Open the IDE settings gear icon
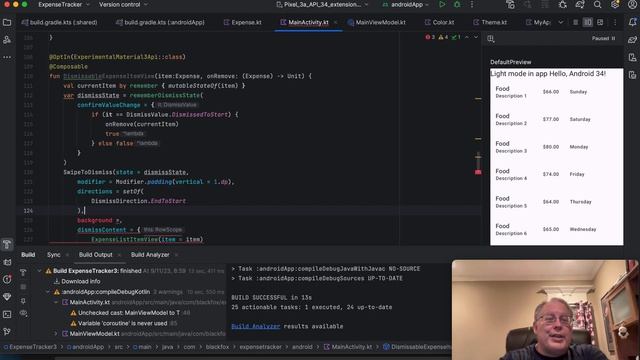Screen dimensions: 640x360 click(615, 4)
